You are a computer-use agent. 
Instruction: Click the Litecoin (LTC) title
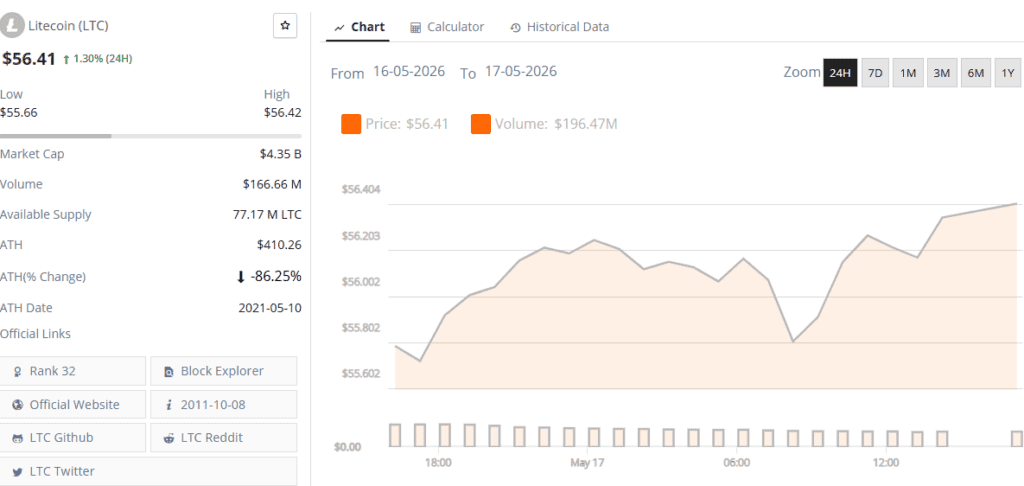68,26
